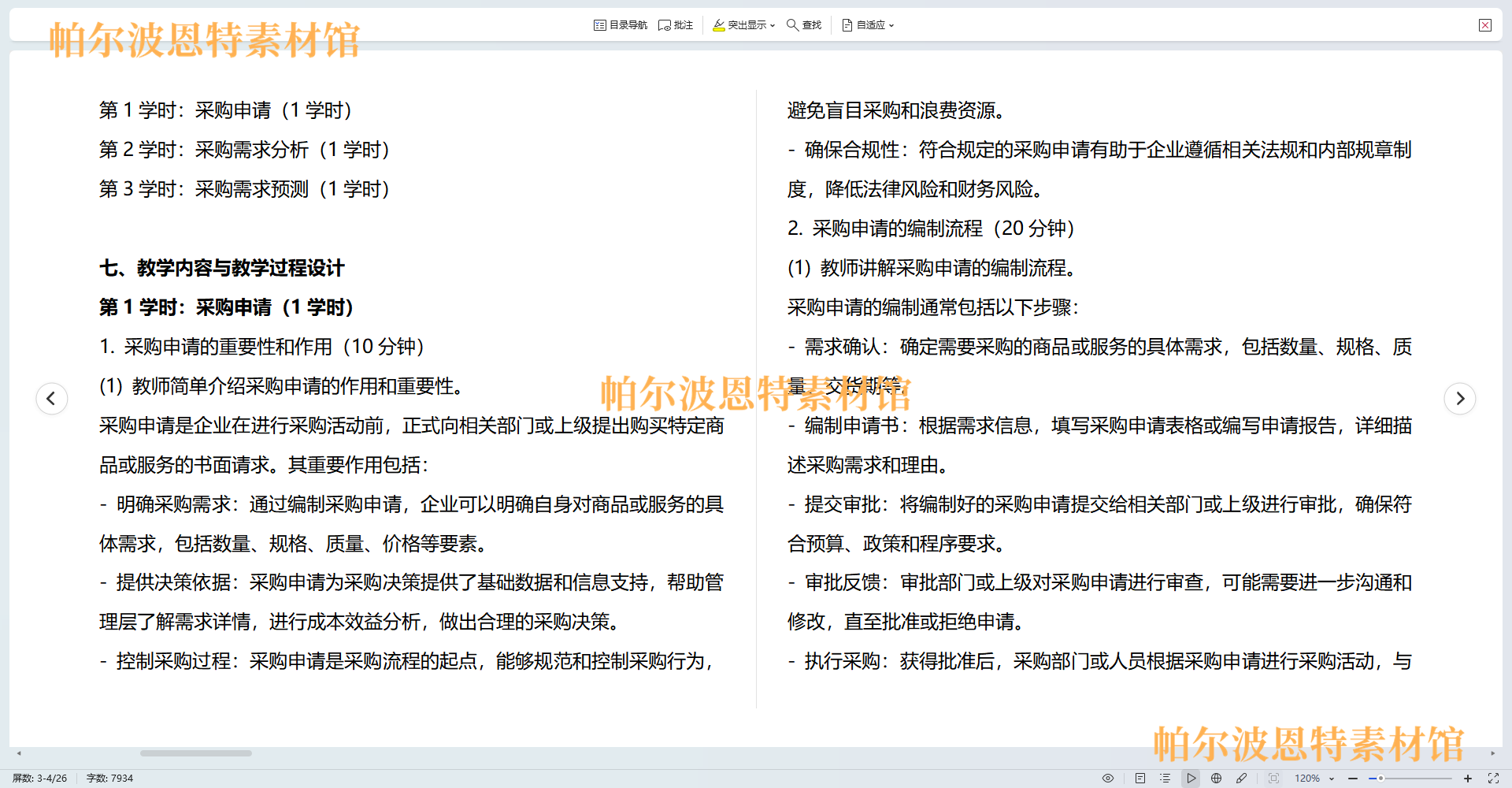The height and width of the screenshot is (788, 1512).
Task: Click the fit-page frame icon
Action: coord(1274,779)
